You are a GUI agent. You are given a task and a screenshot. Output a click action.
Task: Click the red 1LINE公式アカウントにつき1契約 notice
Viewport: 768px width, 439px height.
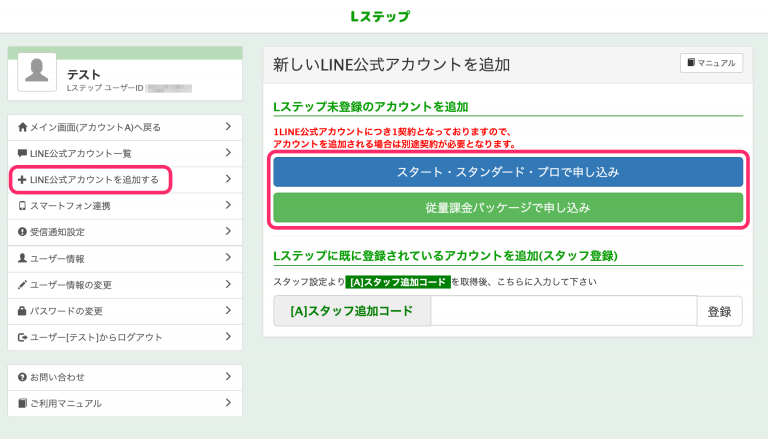[x=395, y=138]
